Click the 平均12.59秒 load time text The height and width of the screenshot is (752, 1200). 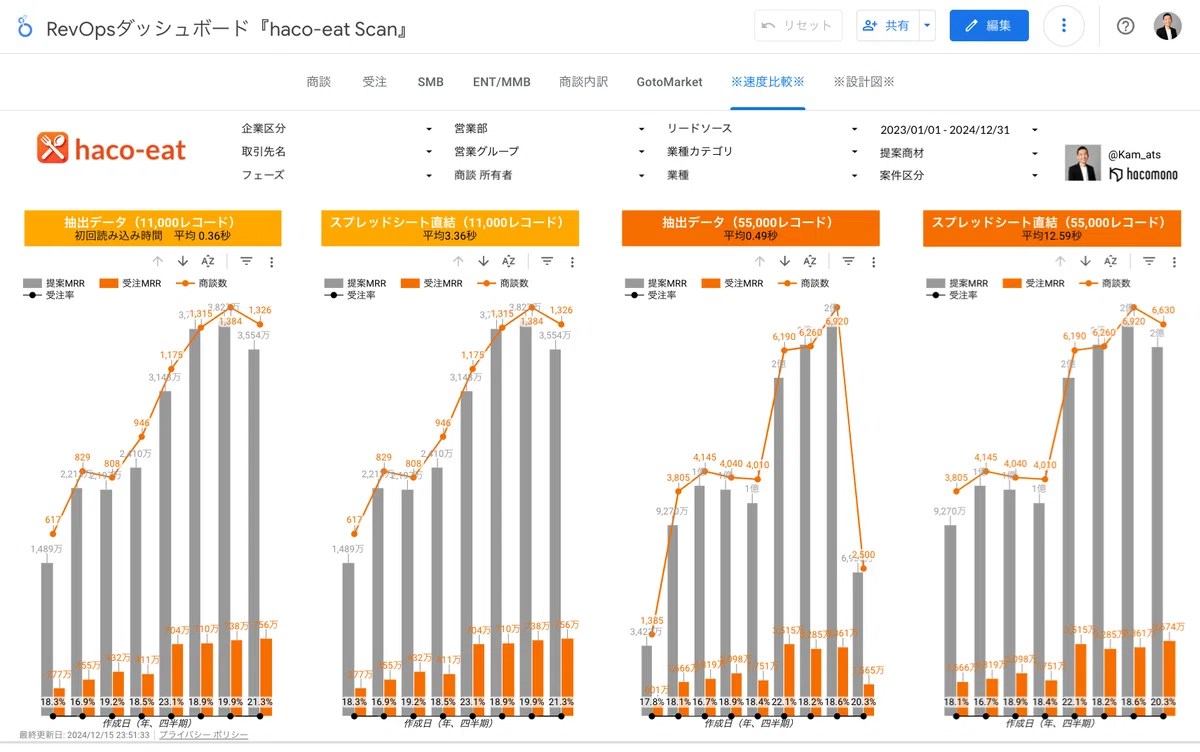click(1052, 236)
